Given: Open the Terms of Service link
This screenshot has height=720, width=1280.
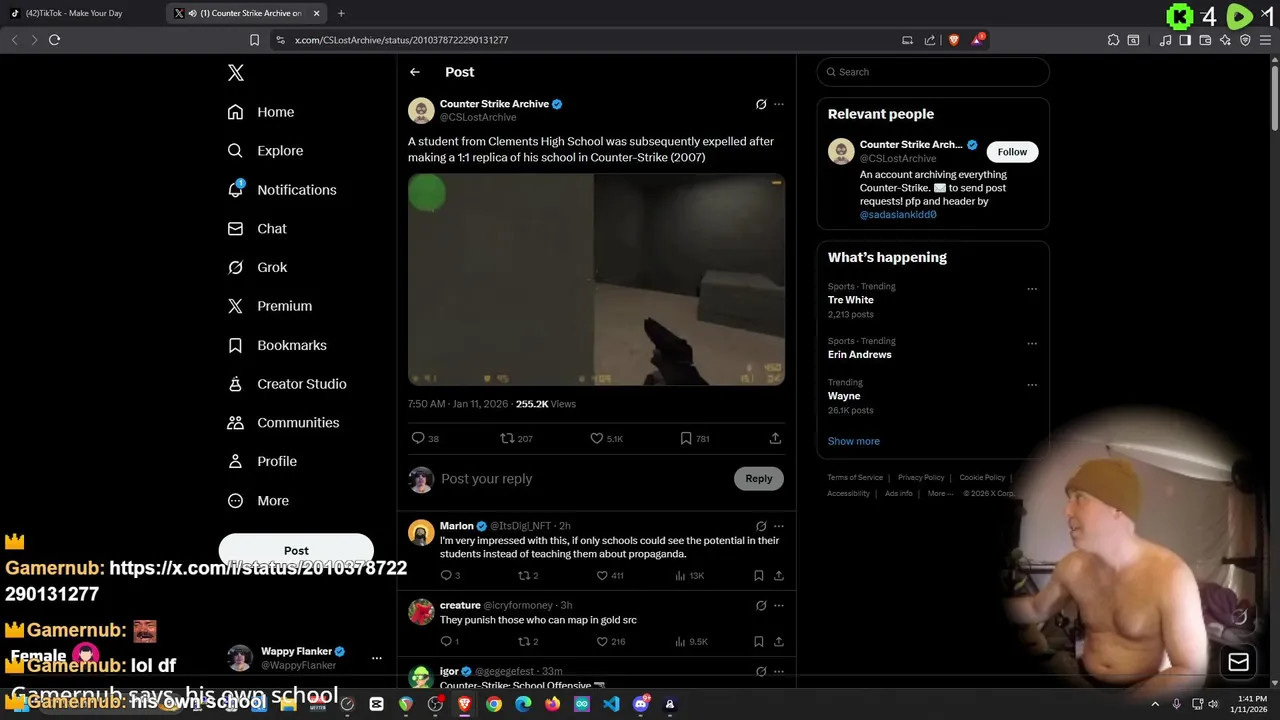Looking at the screenshot, I should point(855,478).
